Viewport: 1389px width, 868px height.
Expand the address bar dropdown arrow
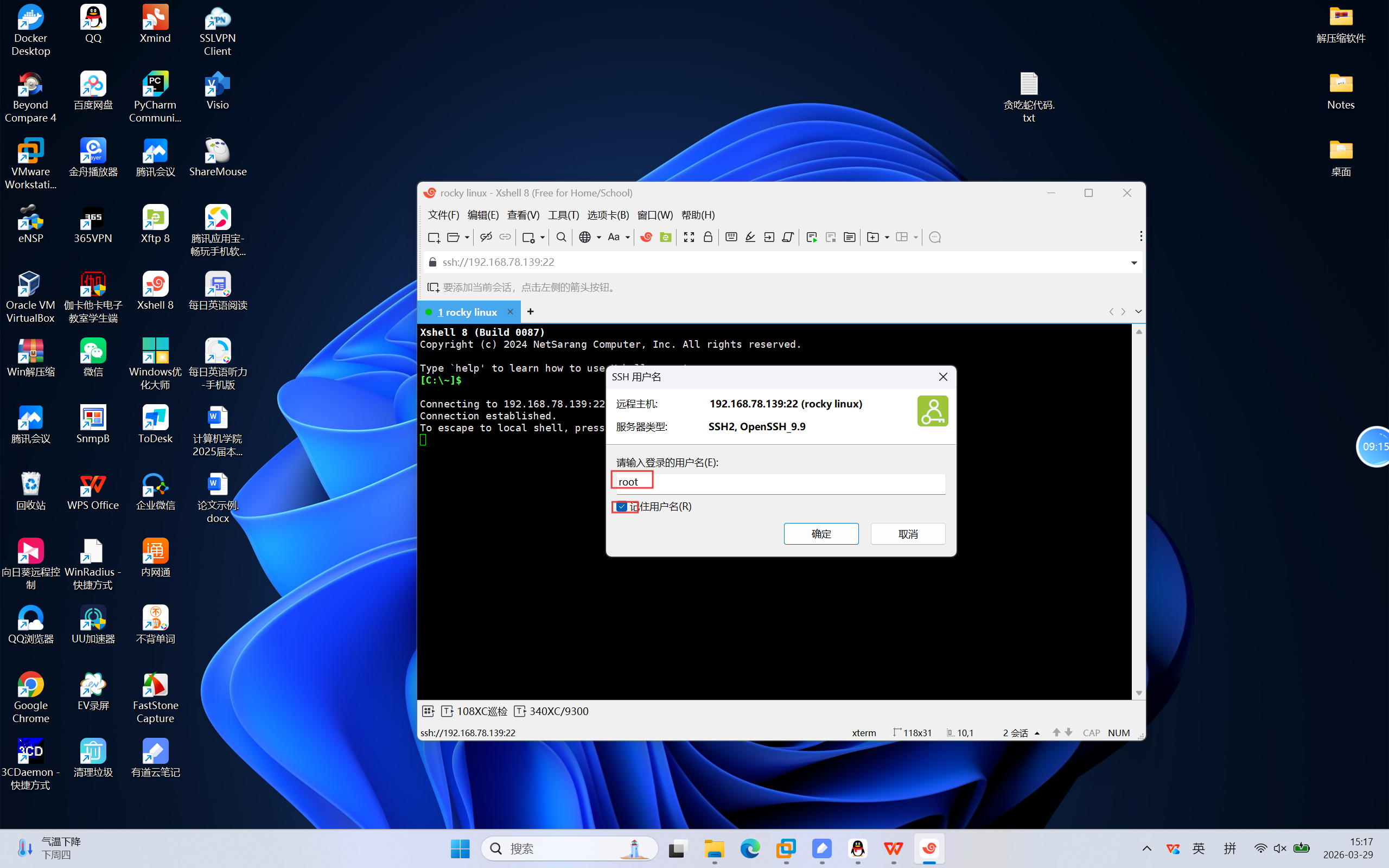point(1133,263)
